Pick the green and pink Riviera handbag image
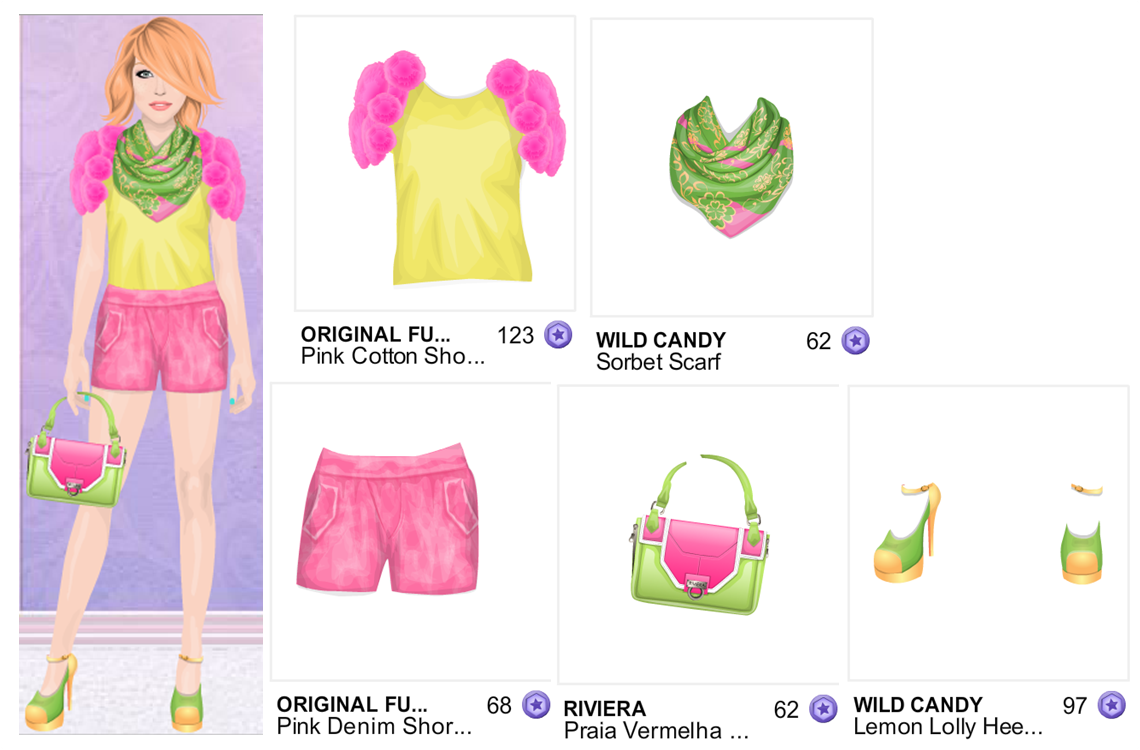Viewport: 1140px width, 750px height. pos(699,535)
